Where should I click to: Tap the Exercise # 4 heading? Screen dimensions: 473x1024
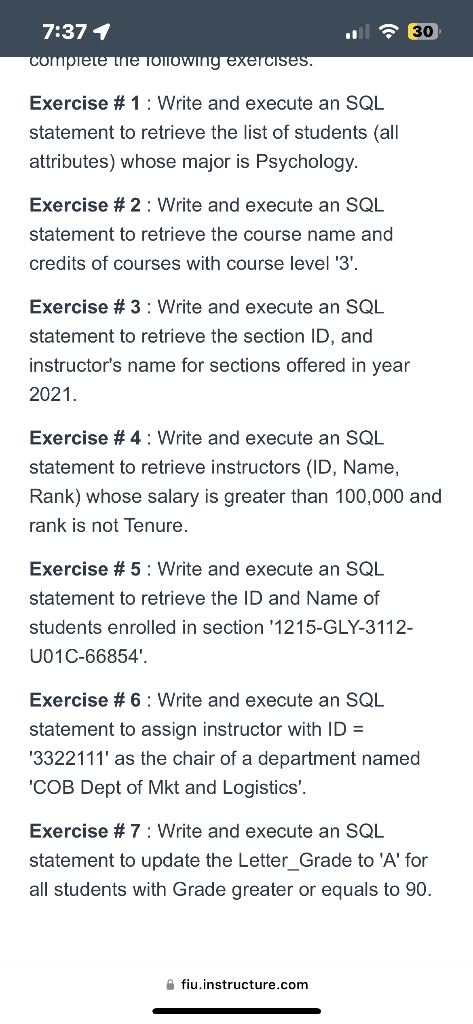pos(85,438)
